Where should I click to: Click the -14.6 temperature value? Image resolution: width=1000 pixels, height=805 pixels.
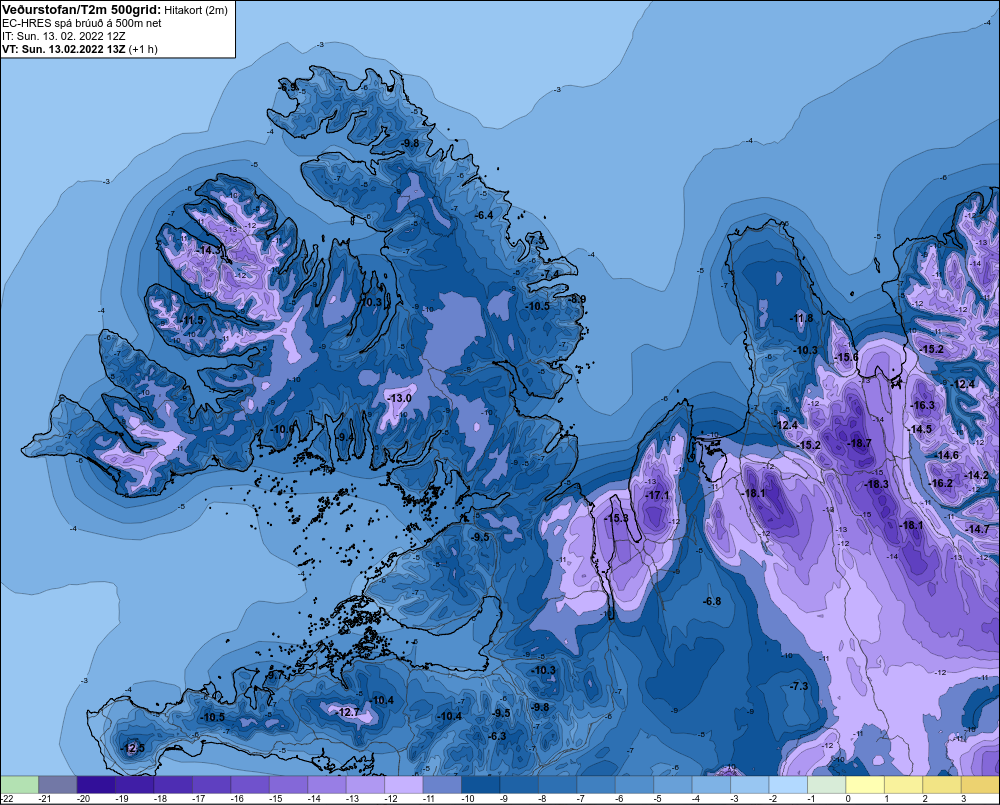click(947, 455)
